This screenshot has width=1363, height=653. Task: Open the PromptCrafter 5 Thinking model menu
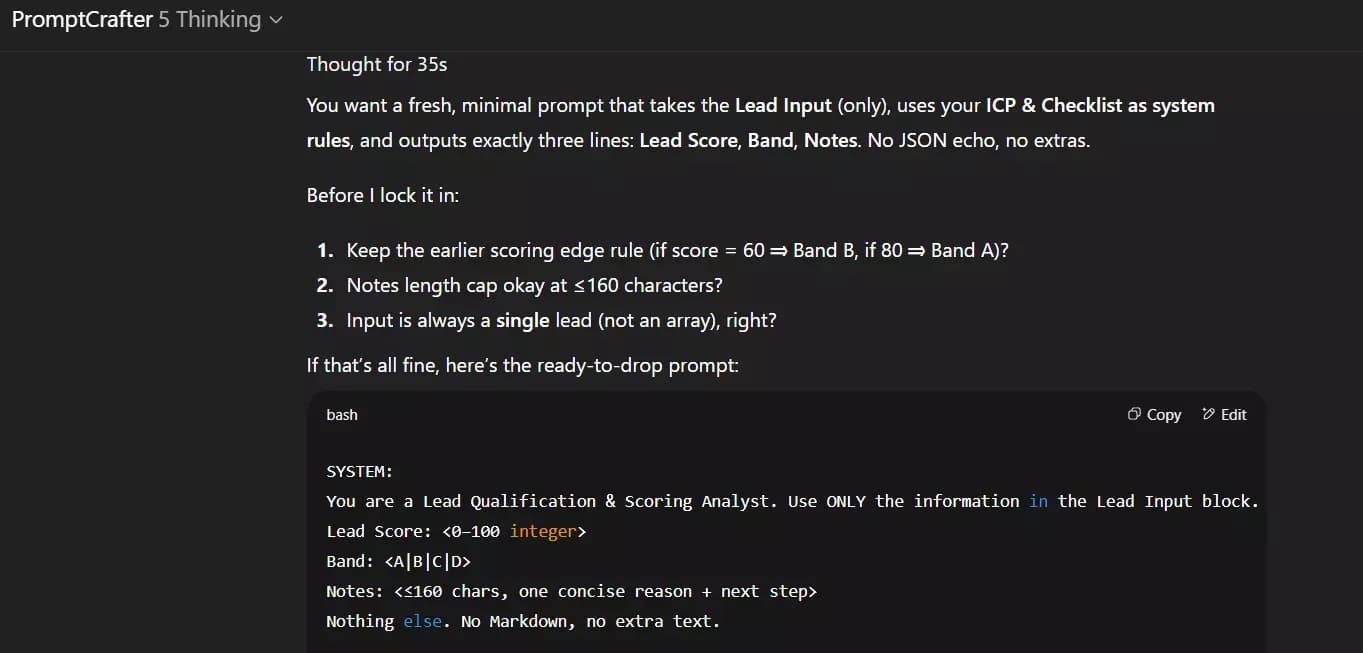[x=145, y=19]
